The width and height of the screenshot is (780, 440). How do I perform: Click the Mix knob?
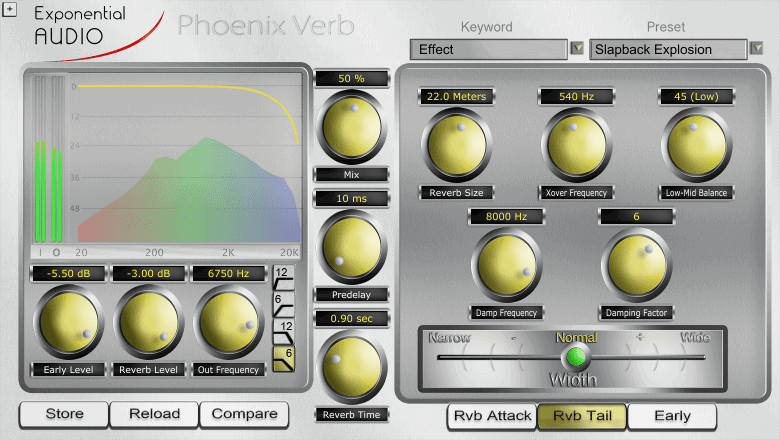[352, 127]
